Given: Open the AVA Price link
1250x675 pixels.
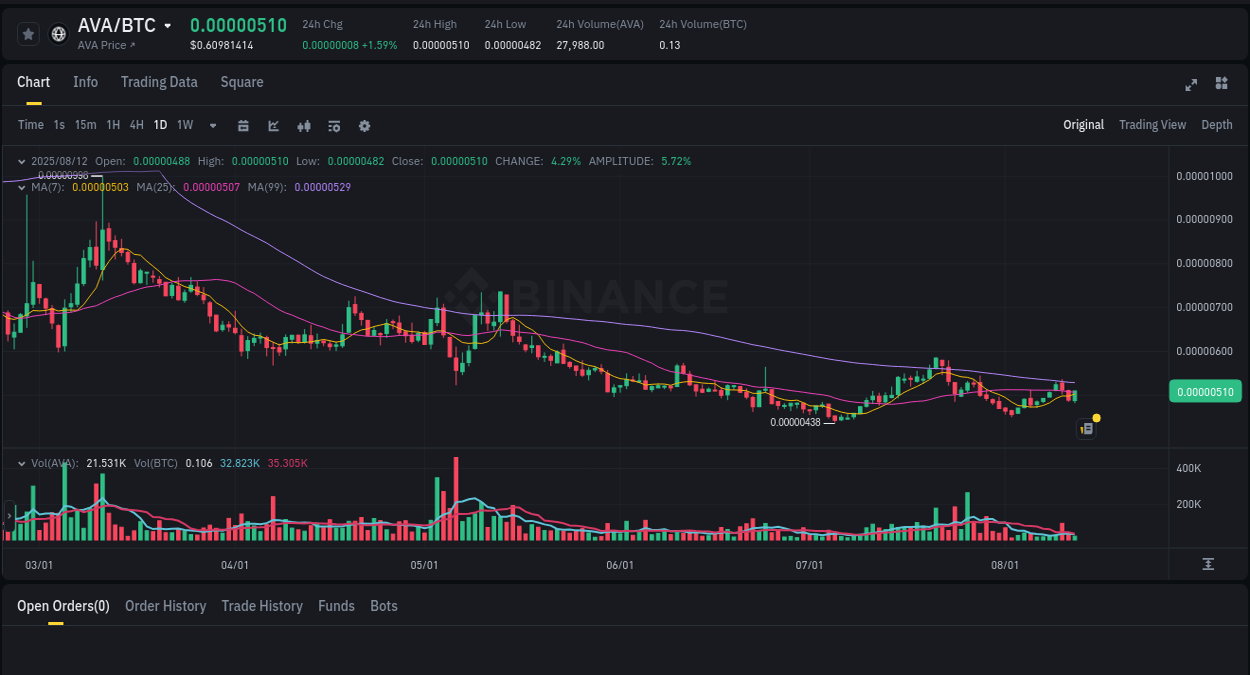Looking at the screenshot, I should (x=106, y=45).
